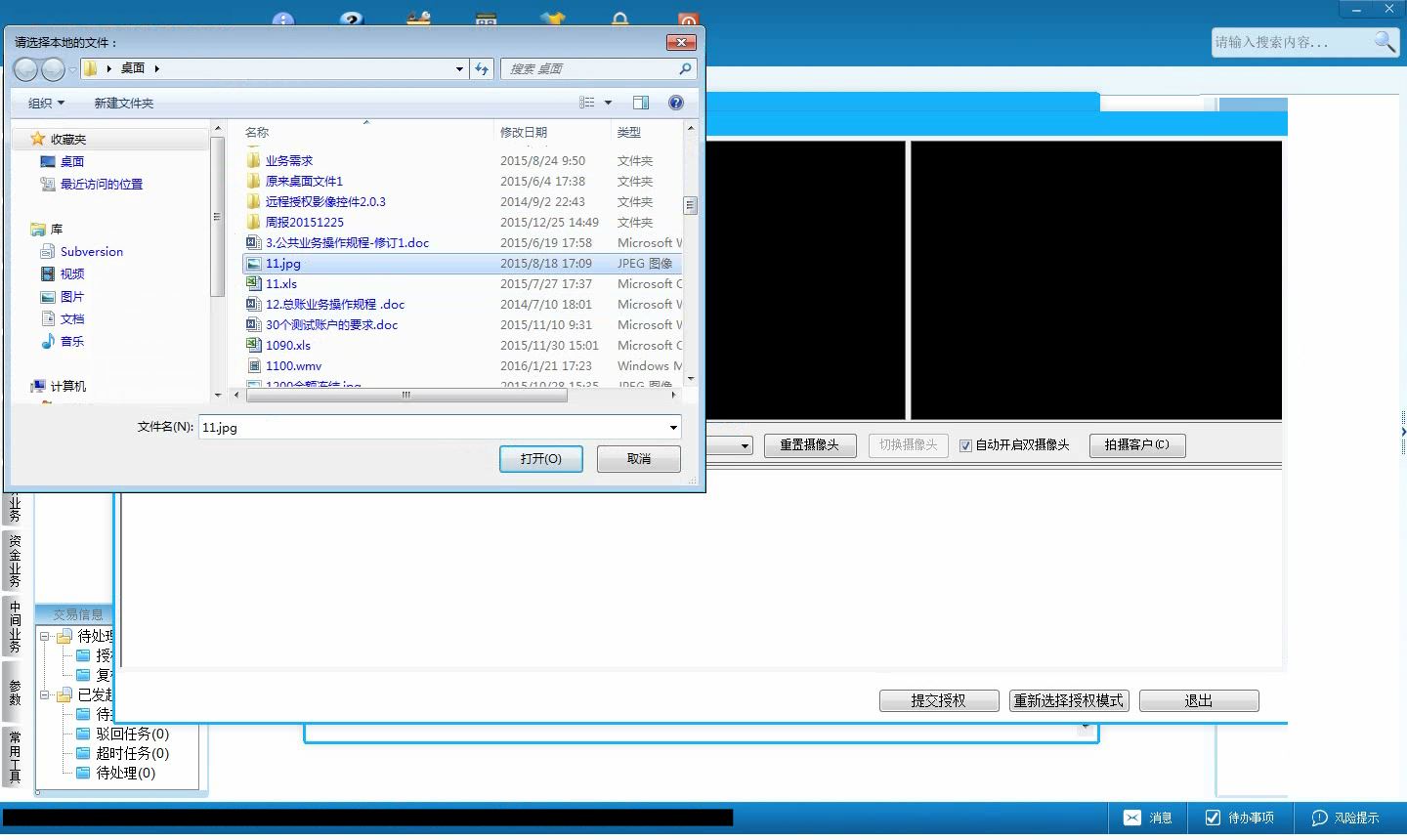Open 消息 in the status bar
Screen dimensions: 1407x840
point(1147,818)
